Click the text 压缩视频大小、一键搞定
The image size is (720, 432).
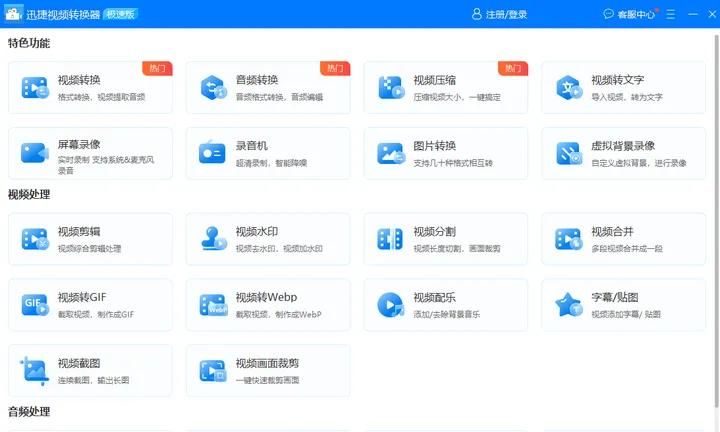457,97
